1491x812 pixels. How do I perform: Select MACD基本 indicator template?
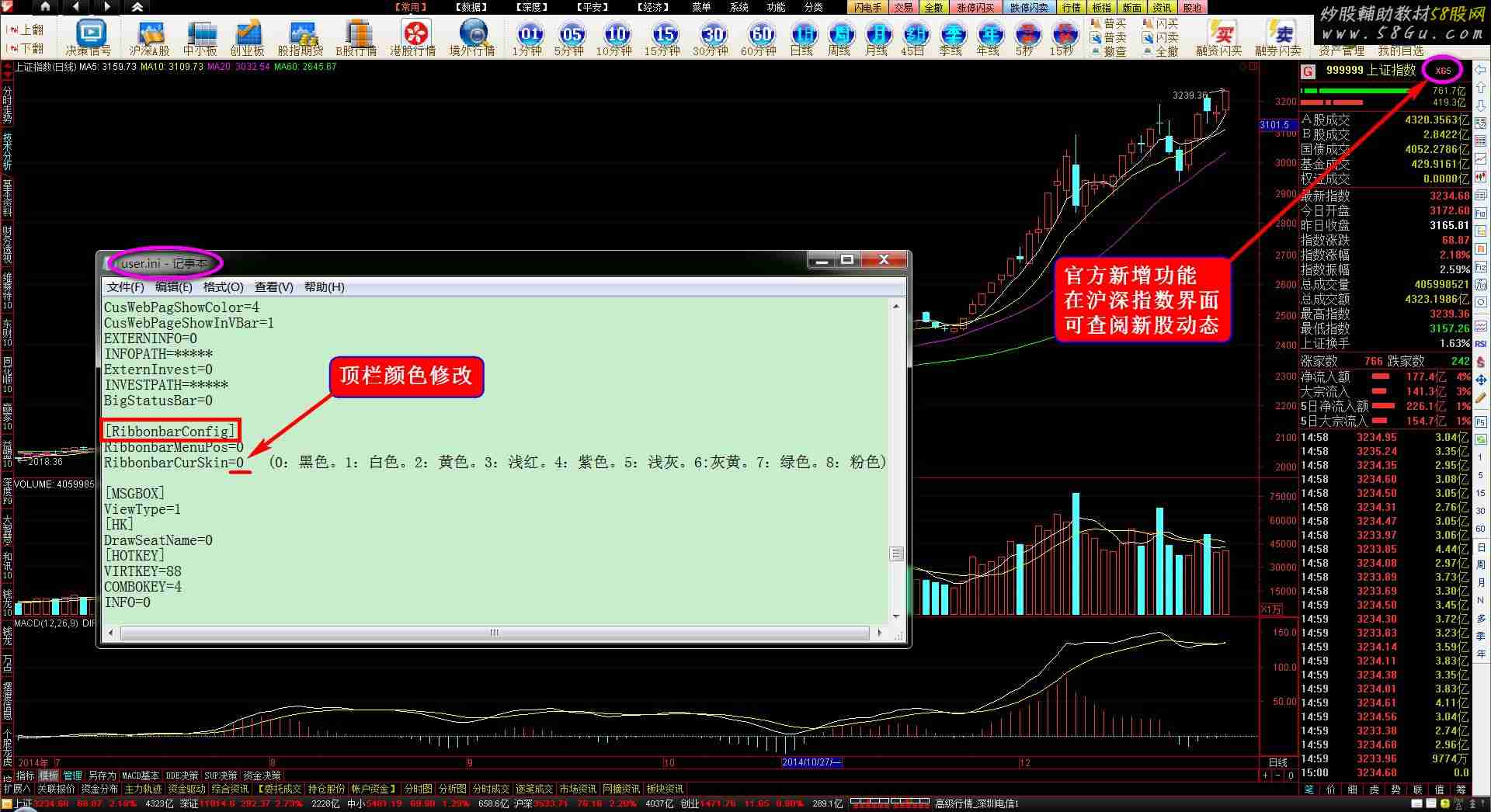[x=141, y=776]
